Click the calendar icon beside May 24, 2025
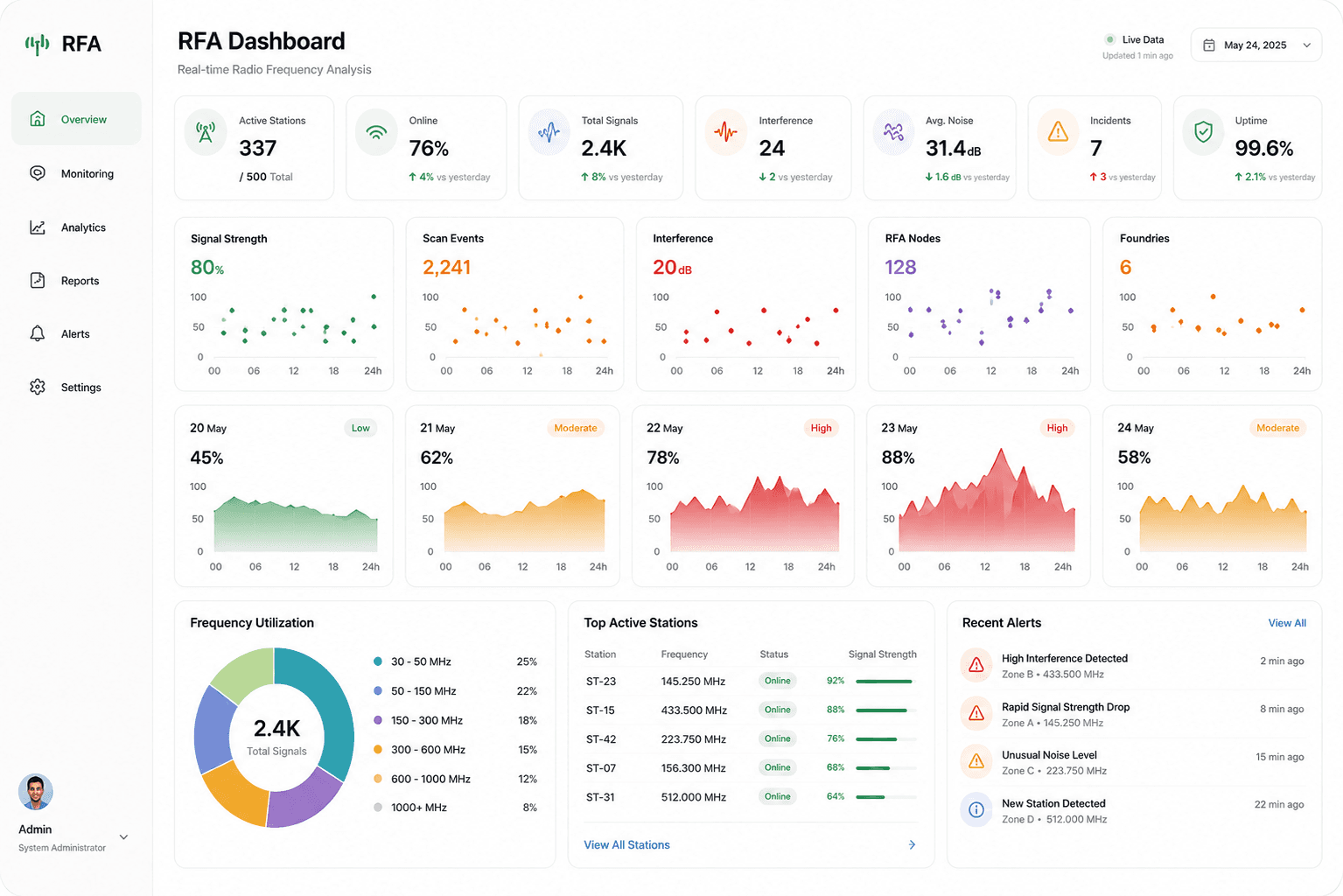 (1209, 45)
